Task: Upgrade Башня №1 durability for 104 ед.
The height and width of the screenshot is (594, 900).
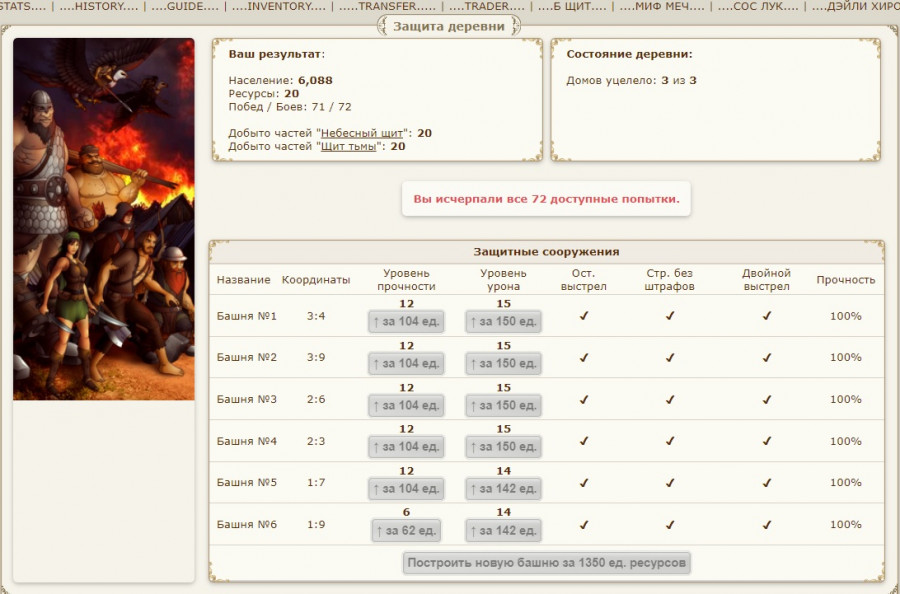Action: coord(406,321)
